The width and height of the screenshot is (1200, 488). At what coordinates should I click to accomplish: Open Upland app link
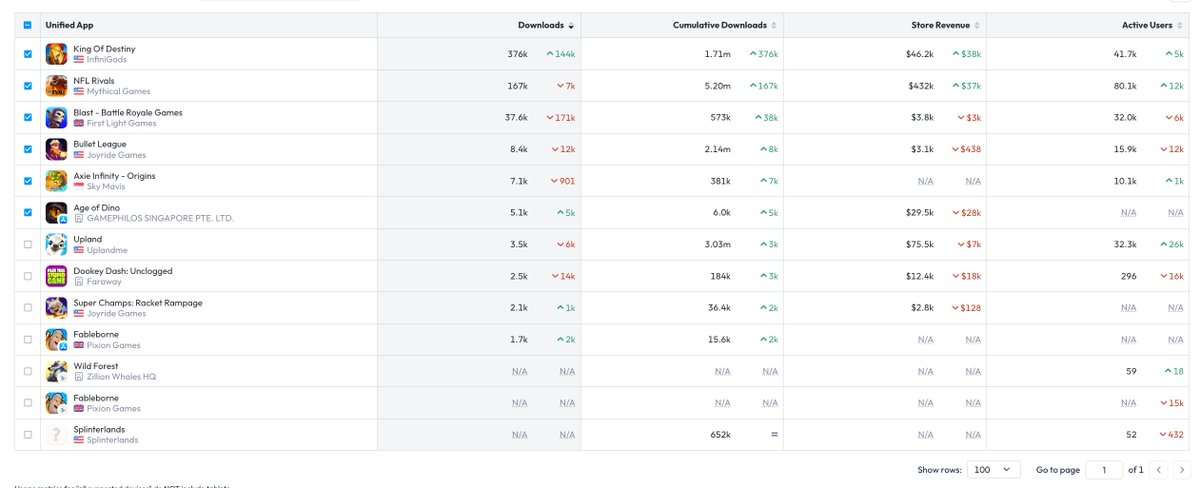click(x=87, y=240)
